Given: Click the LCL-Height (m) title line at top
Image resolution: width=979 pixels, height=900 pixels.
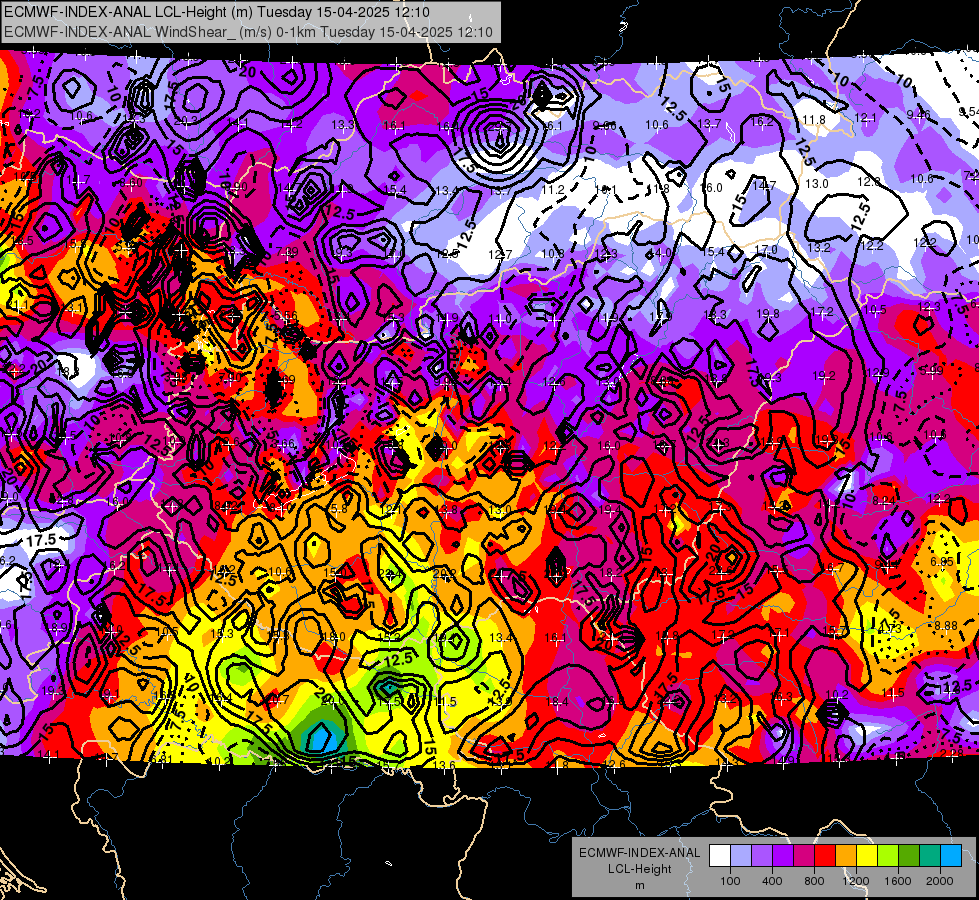Looking at the screenshot, I should click(x=217, y=11).
